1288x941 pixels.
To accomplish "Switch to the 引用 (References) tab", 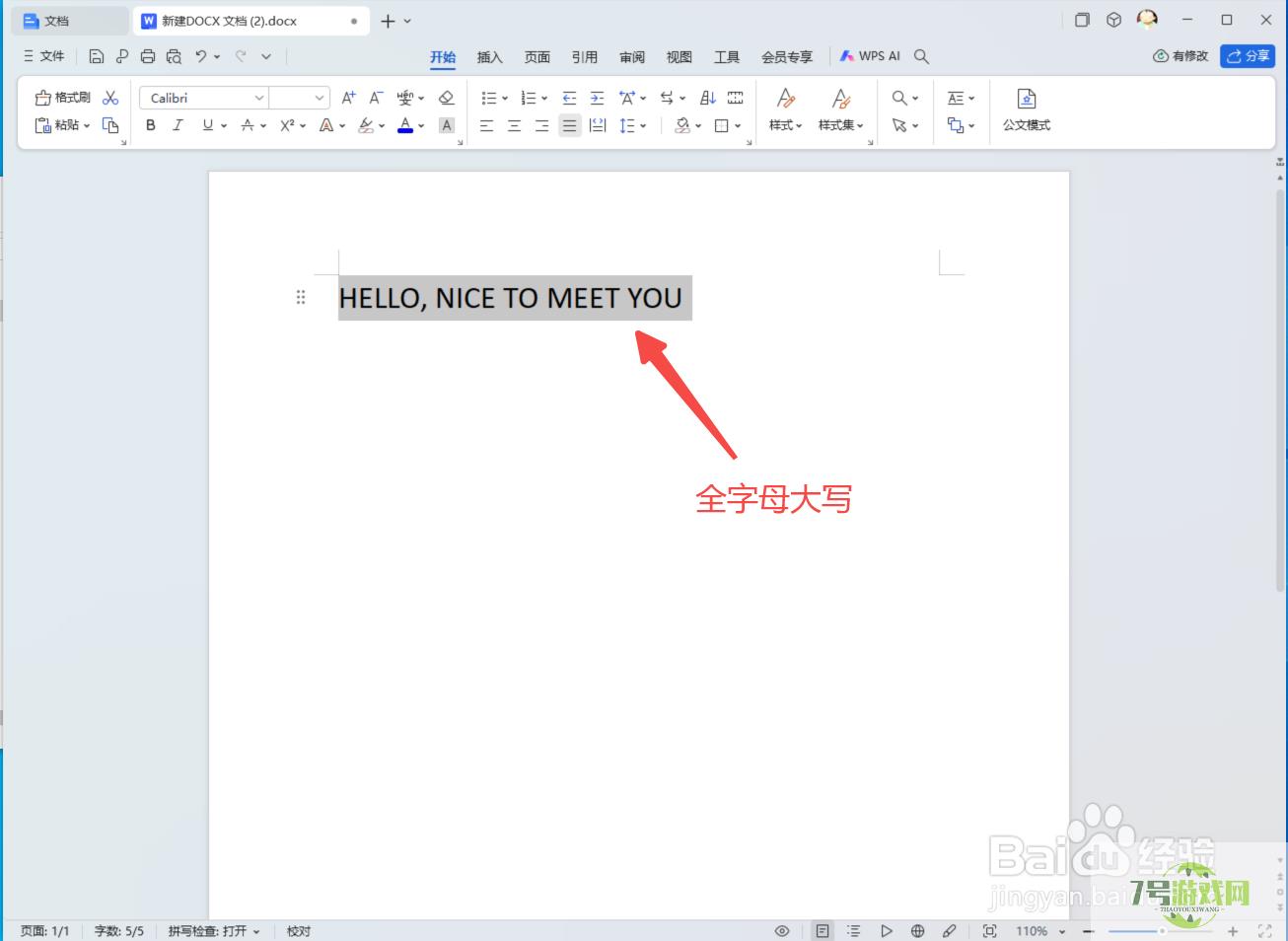I will 585,57.
